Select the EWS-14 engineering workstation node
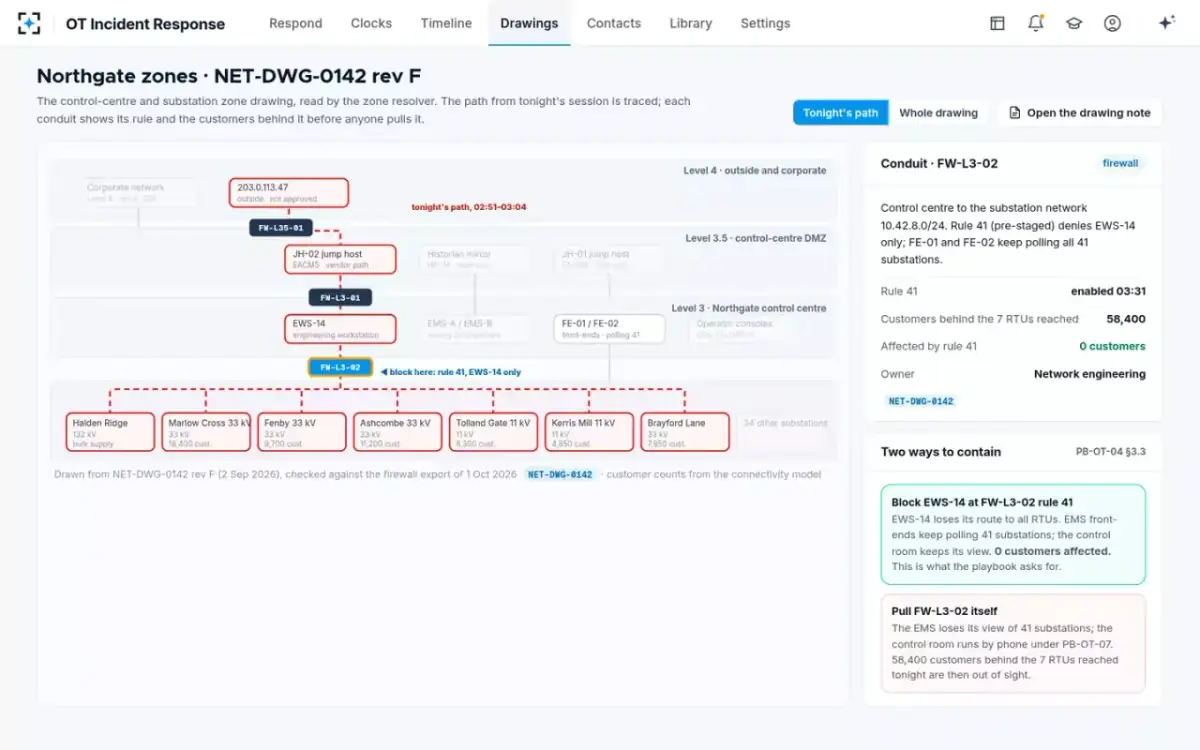Screen dimensions: 1200x750 click(340, 329)
